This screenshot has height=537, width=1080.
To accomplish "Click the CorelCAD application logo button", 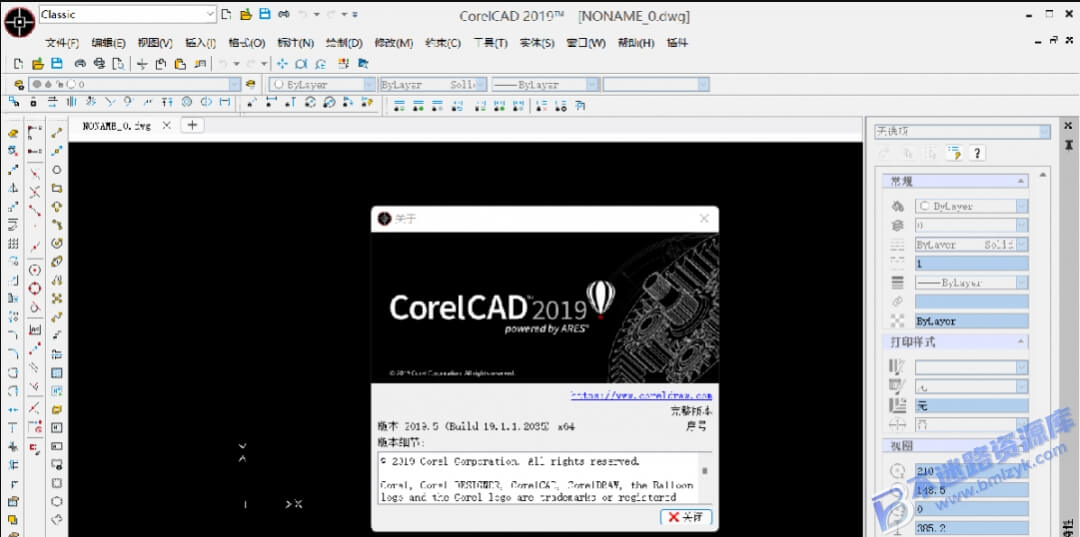I will [19, 22].
